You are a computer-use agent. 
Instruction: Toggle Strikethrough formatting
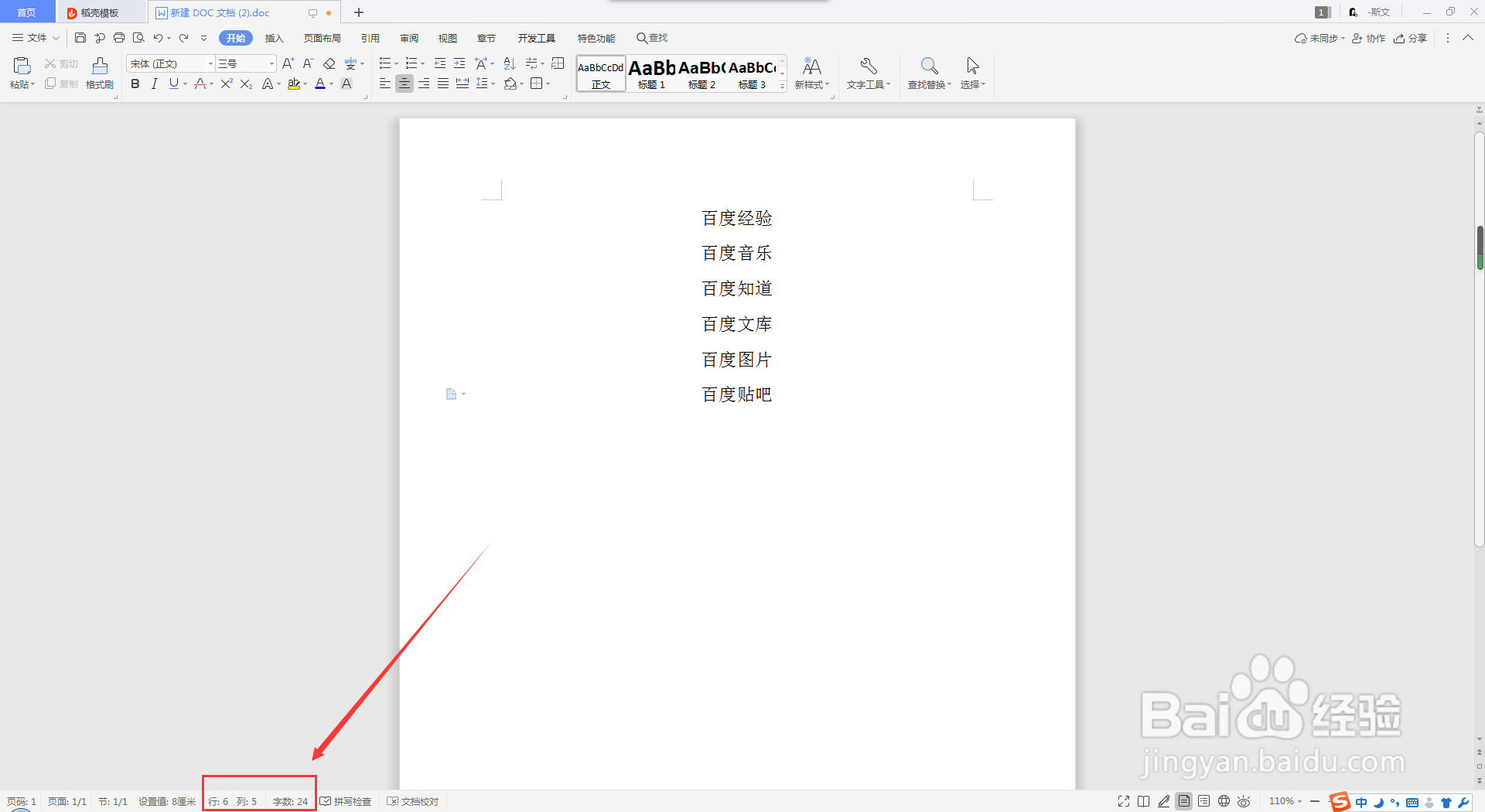(200, 84)
